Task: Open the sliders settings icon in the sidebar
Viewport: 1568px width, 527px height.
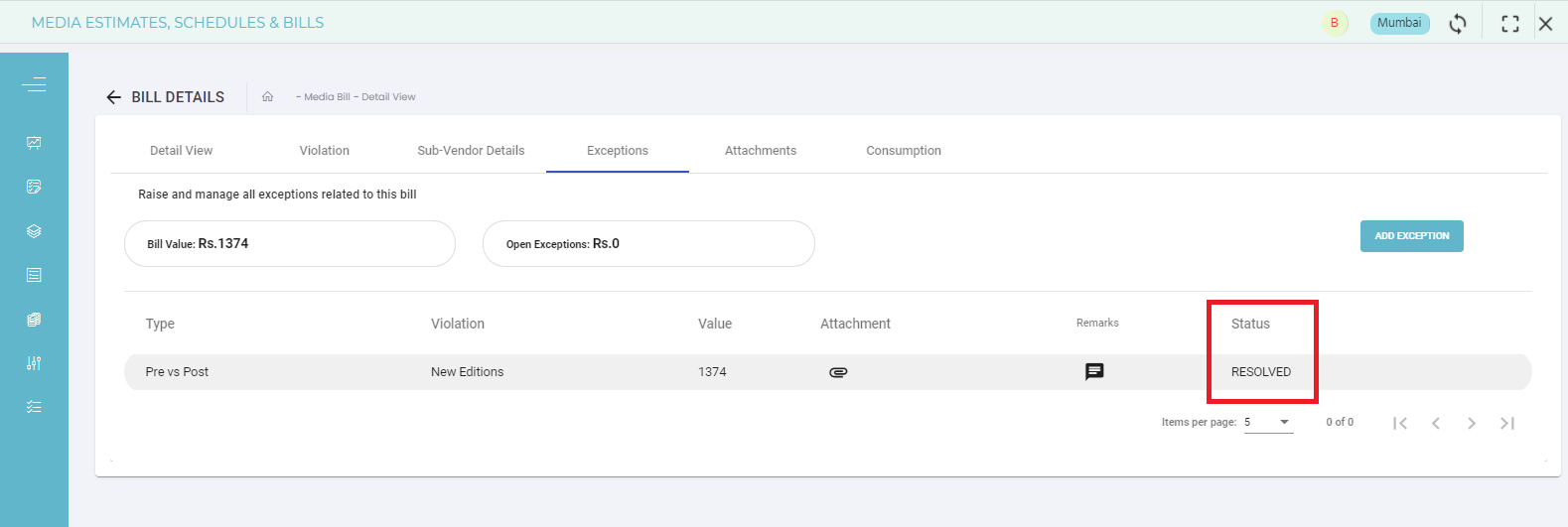Action: (x=34, y=363)
